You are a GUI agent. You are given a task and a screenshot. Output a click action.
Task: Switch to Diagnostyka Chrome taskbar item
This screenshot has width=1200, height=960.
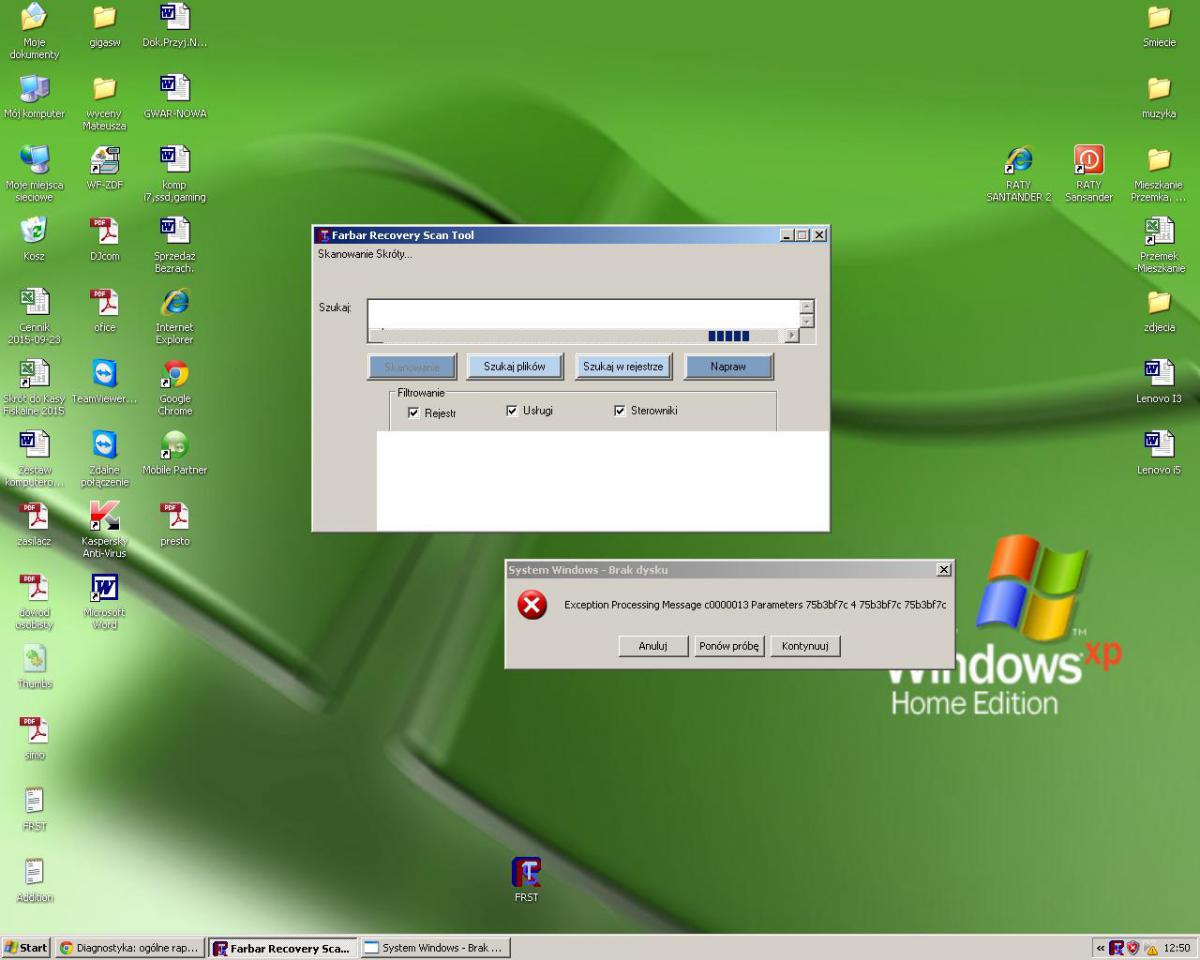[x=130, y=947]
